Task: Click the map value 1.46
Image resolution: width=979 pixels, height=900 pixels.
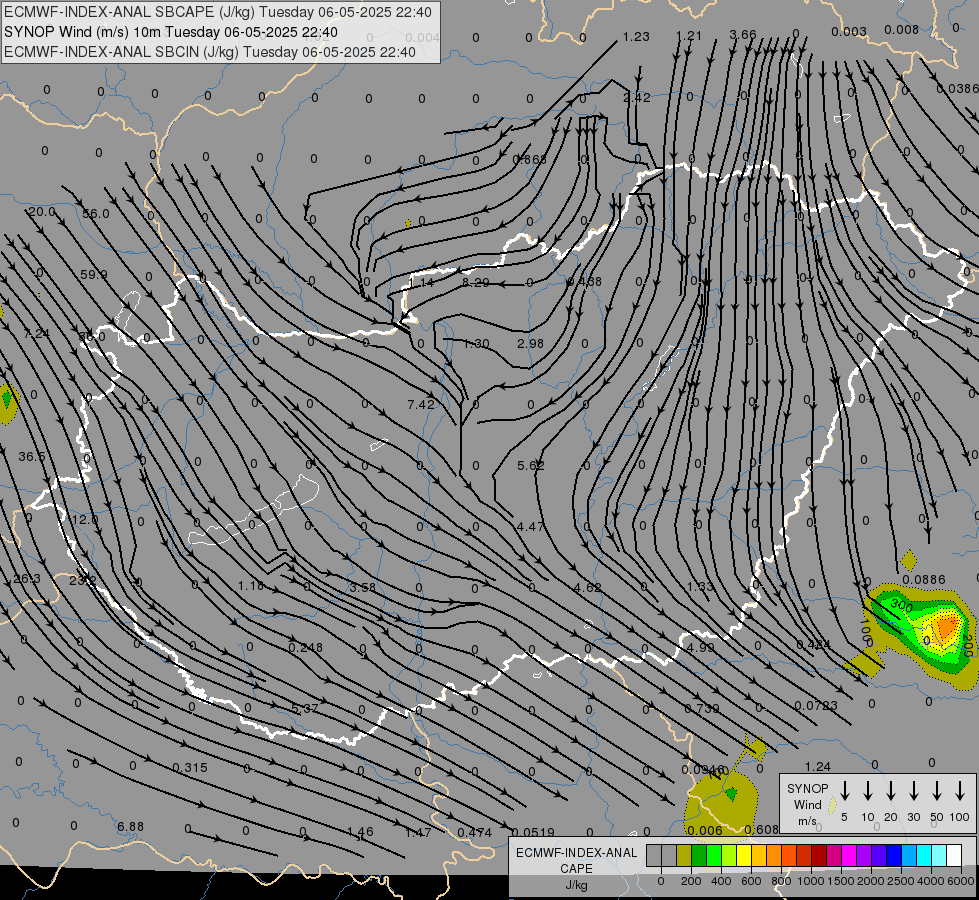Action: [360, 832]
